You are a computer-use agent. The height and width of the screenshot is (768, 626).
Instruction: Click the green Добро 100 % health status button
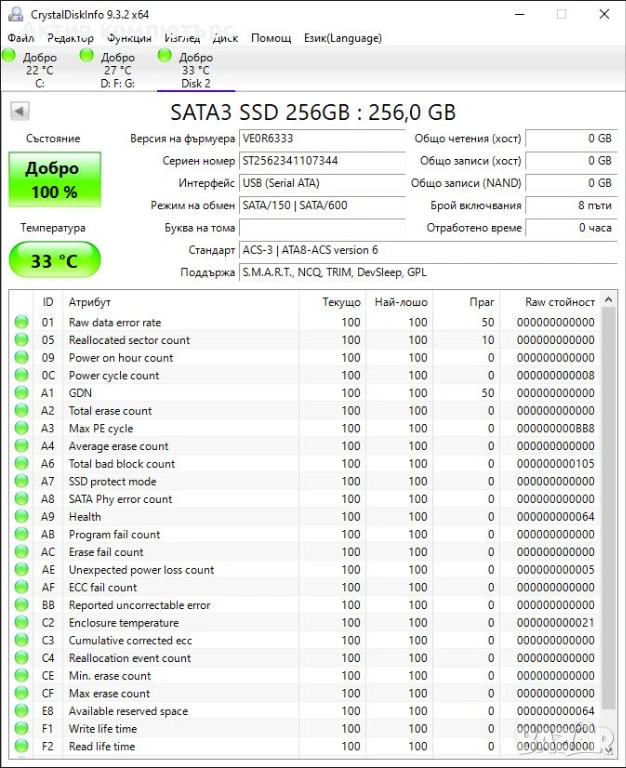[55, 180]
